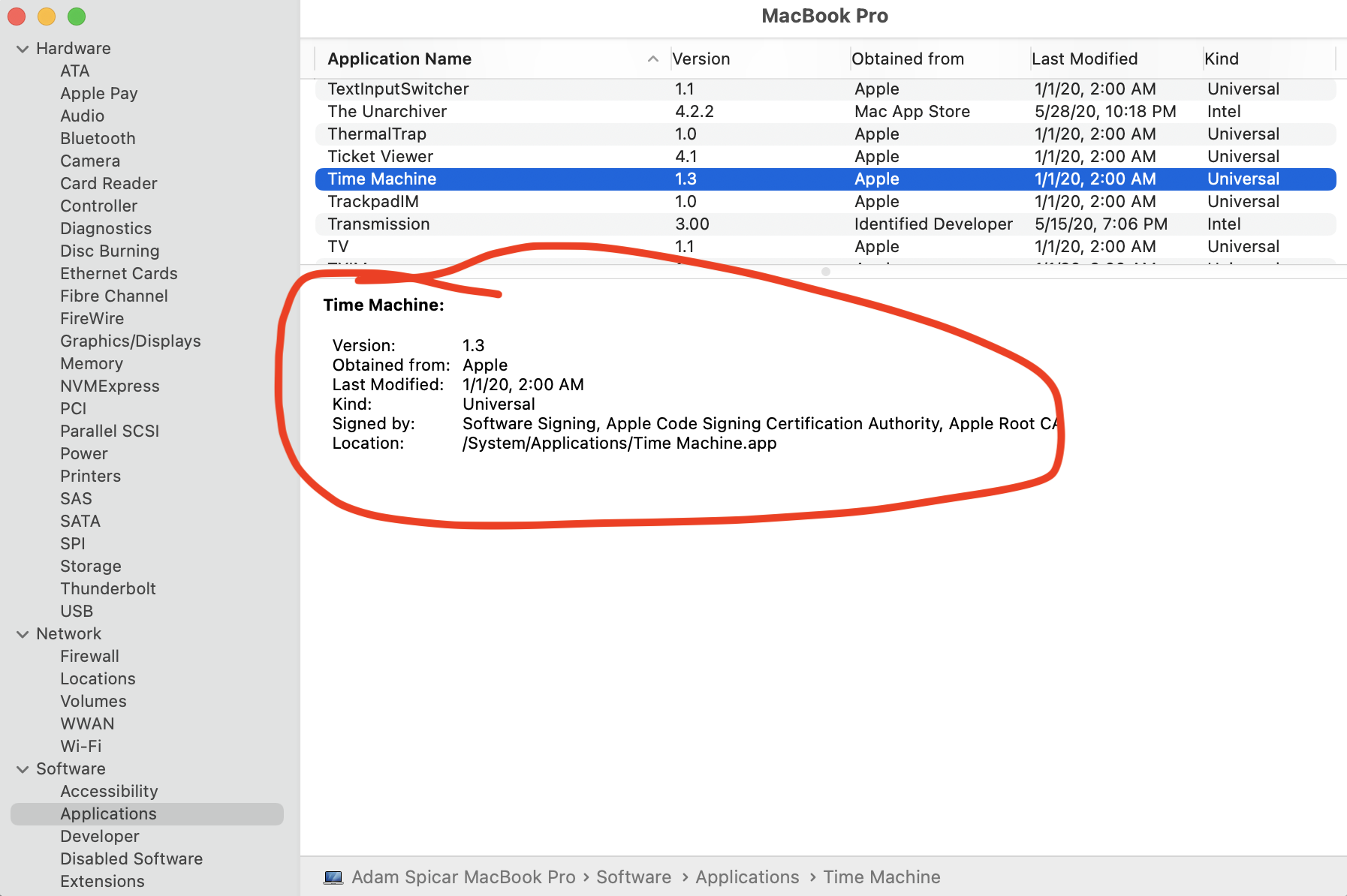Select Wi-Fi under Network
The width and height of the screenshot is (1347, 896).
pyautogui.click(x=81, y=746)
